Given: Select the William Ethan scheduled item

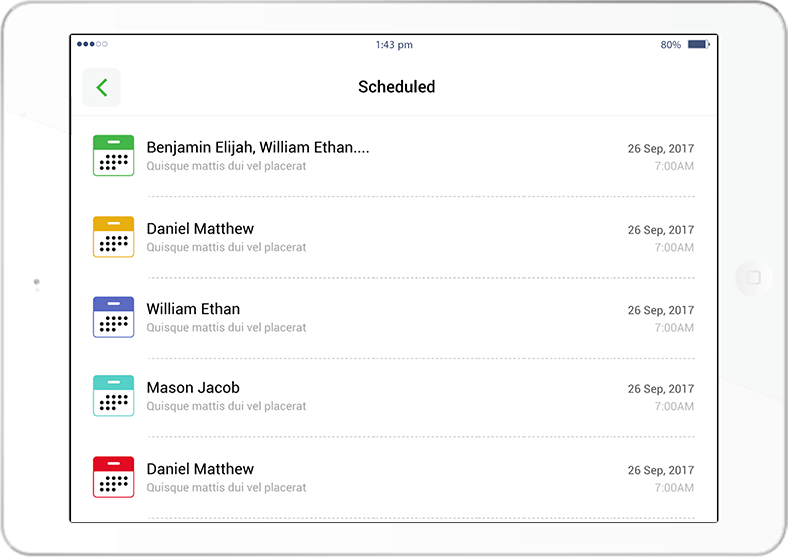Looking at the screenshot, I should [193, 309].
